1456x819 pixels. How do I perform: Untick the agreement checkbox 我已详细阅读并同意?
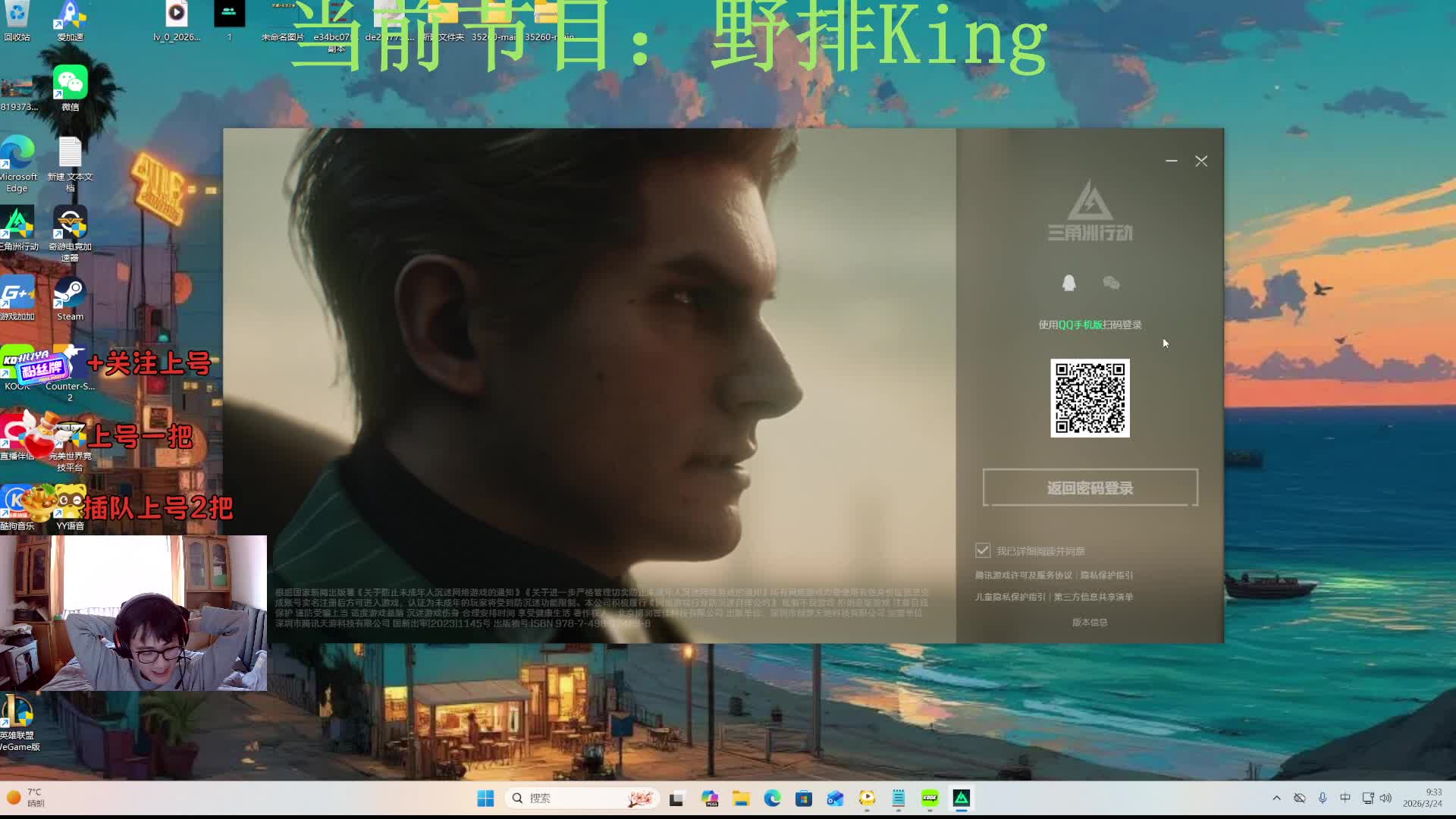click(983, 551)
